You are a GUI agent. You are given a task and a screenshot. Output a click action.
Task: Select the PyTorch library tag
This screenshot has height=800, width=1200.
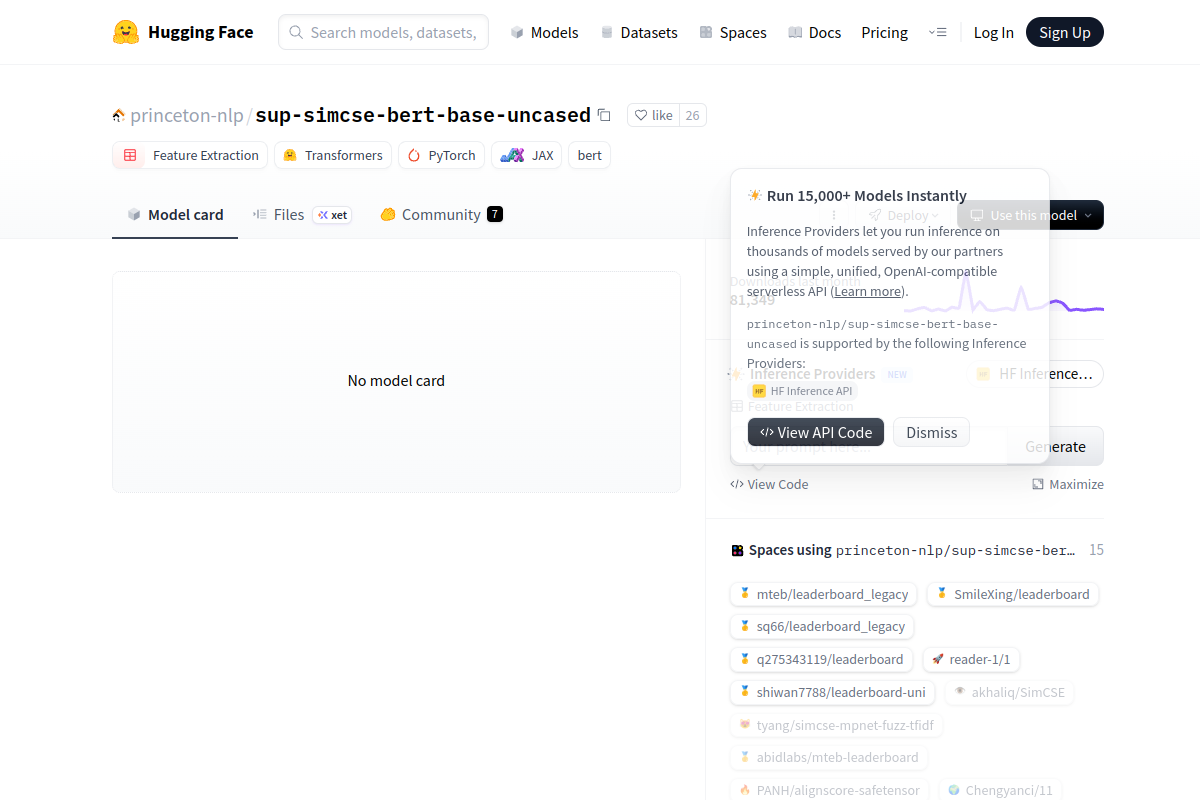[x=441, y=155]
